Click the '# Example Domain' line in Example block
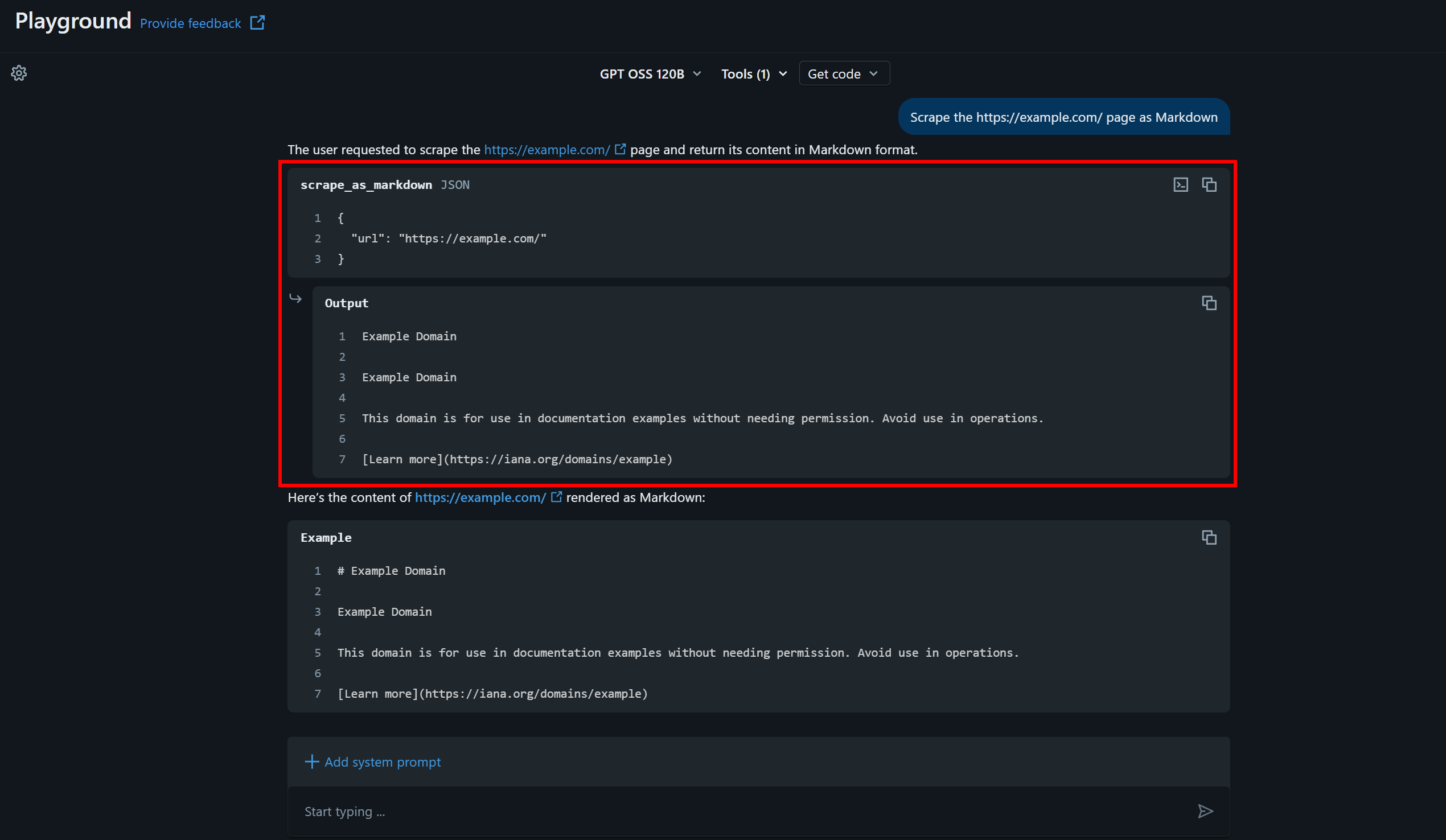This screenshot has width=1446, height=840. pyautogui.click(x=391, y=571)
